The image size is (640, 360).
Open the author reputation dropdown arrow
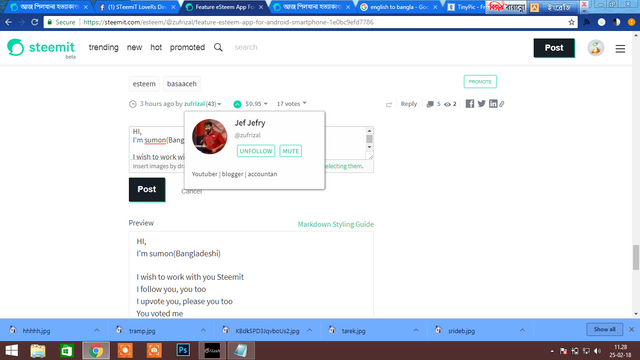coord(219,104)
